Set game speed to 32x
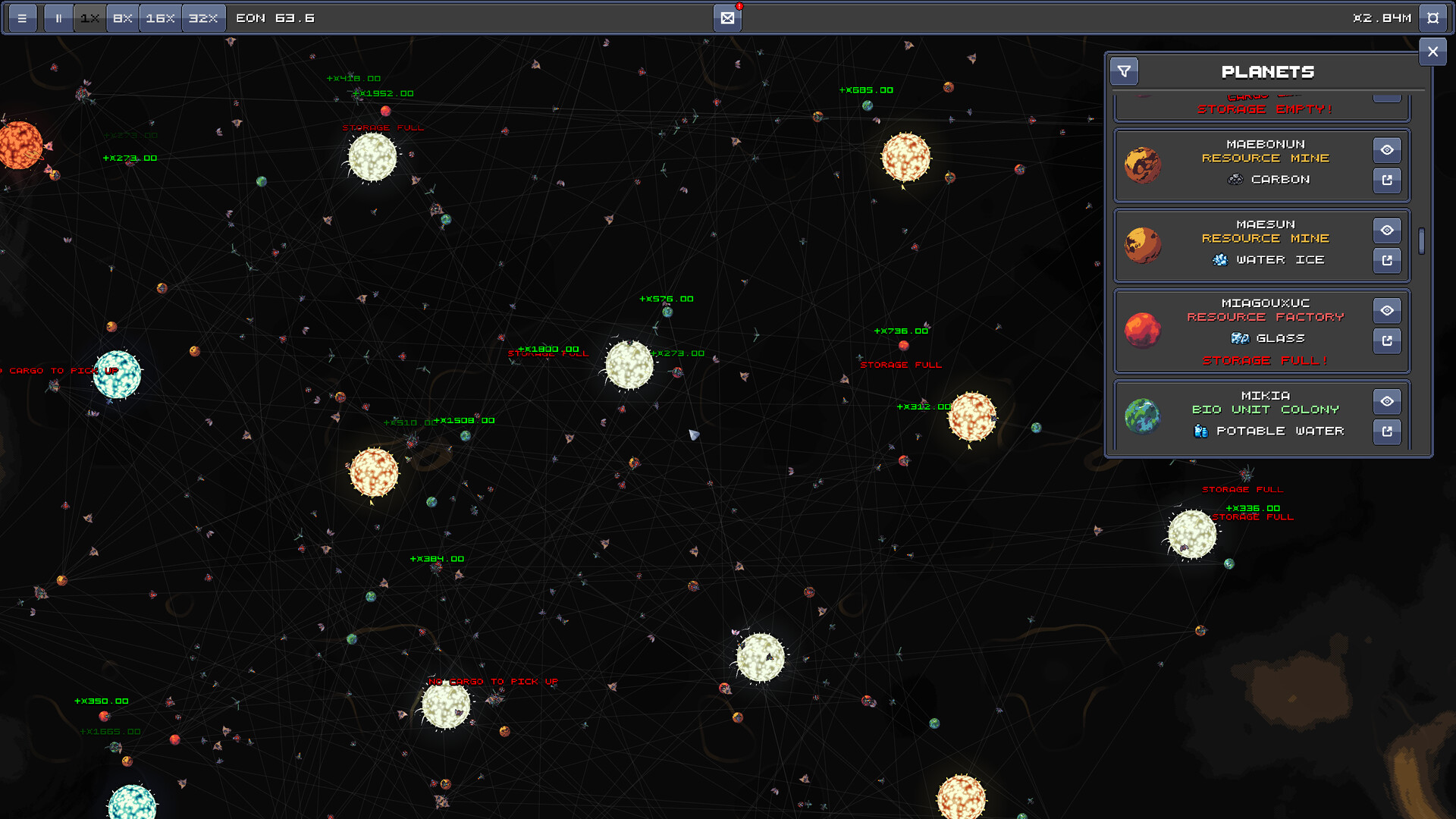The width and height of the screenshot is (1456, 819). point(203,17)
